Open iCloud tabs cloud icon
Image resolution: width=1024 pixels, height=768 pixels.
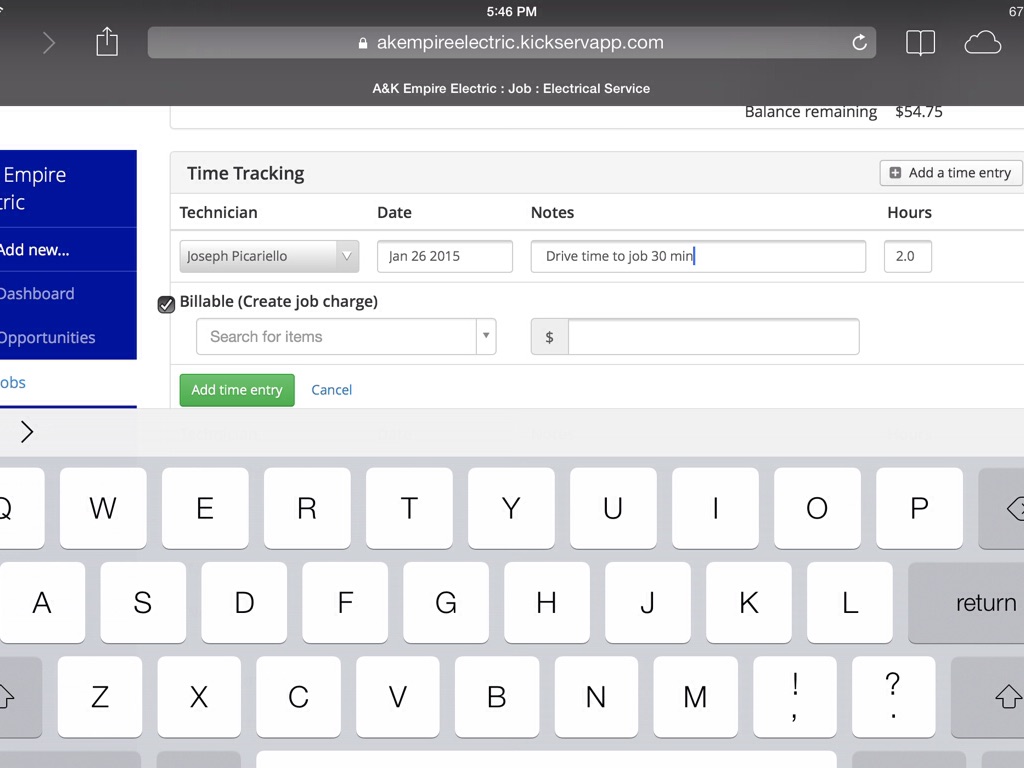coord(982,43)
